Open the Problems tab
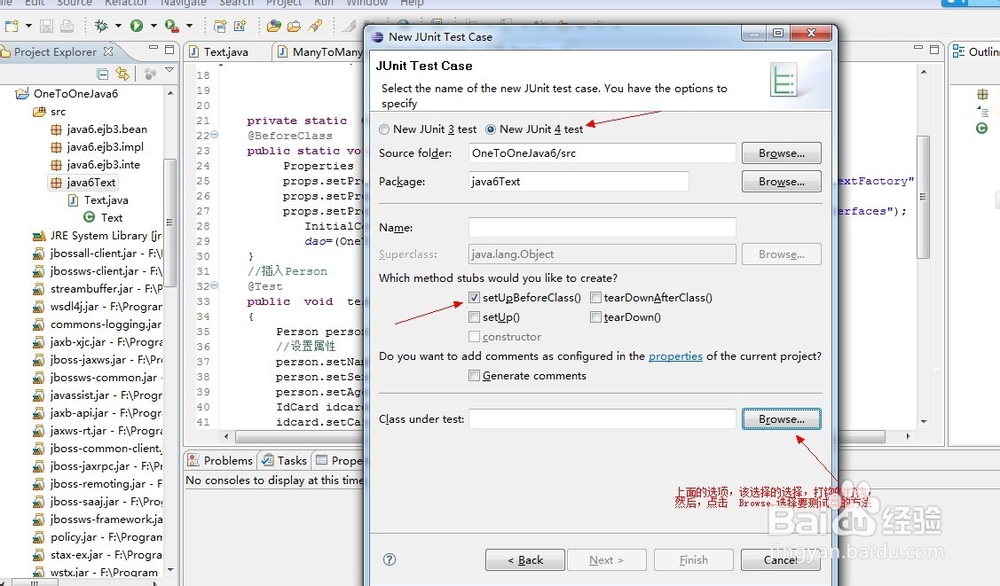The image size is (1000, 586). (x=220, y=460)
